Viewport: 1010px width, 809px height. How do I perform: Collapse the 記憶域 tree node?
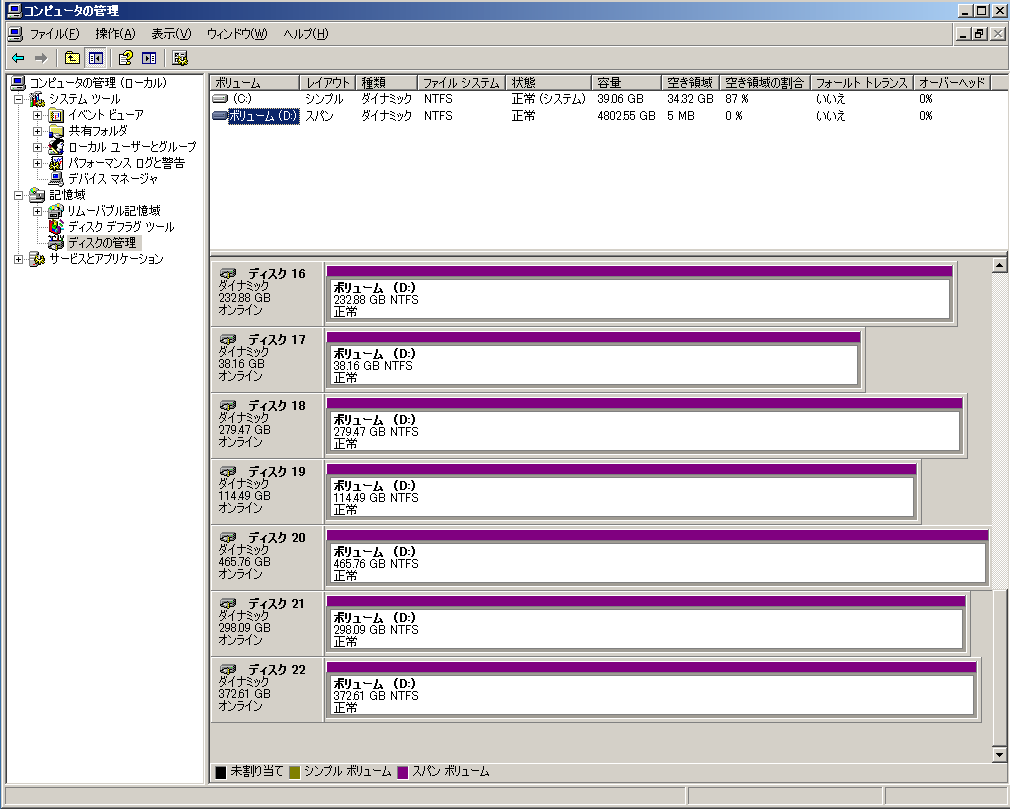[19, 195]
